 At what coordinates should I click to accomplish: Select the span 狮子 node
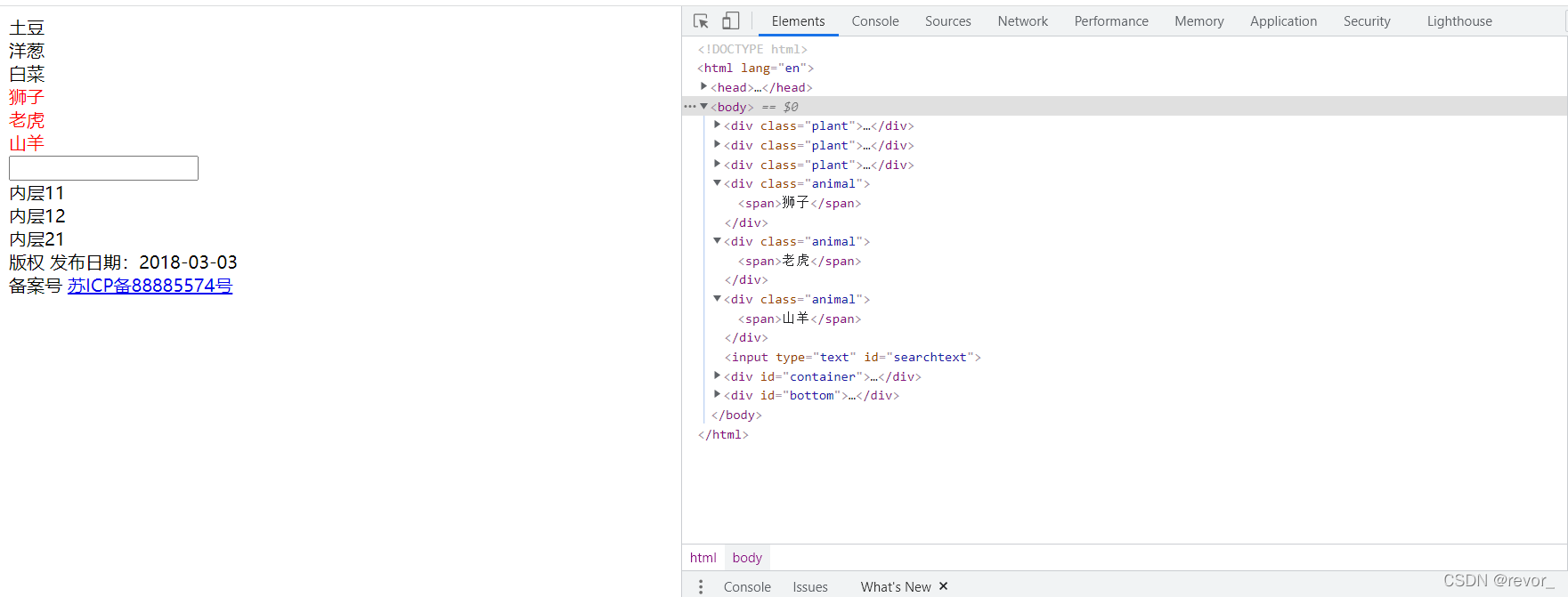point(799,203)
